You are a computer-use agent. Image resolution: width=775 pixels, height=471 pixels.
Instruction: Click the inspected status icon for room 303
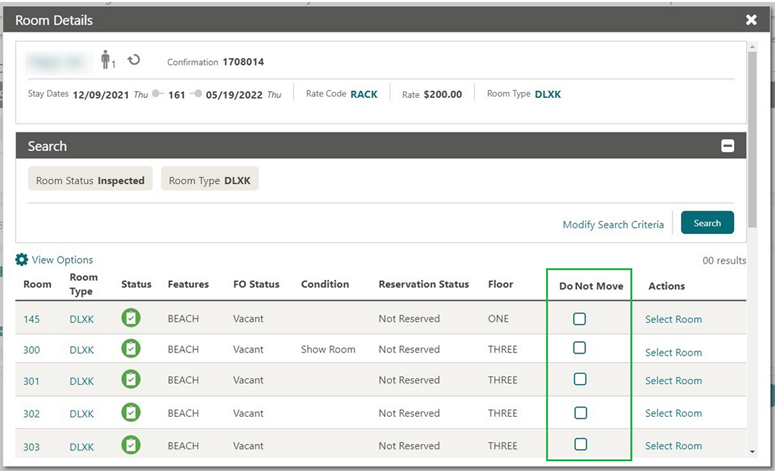[131, 445]
